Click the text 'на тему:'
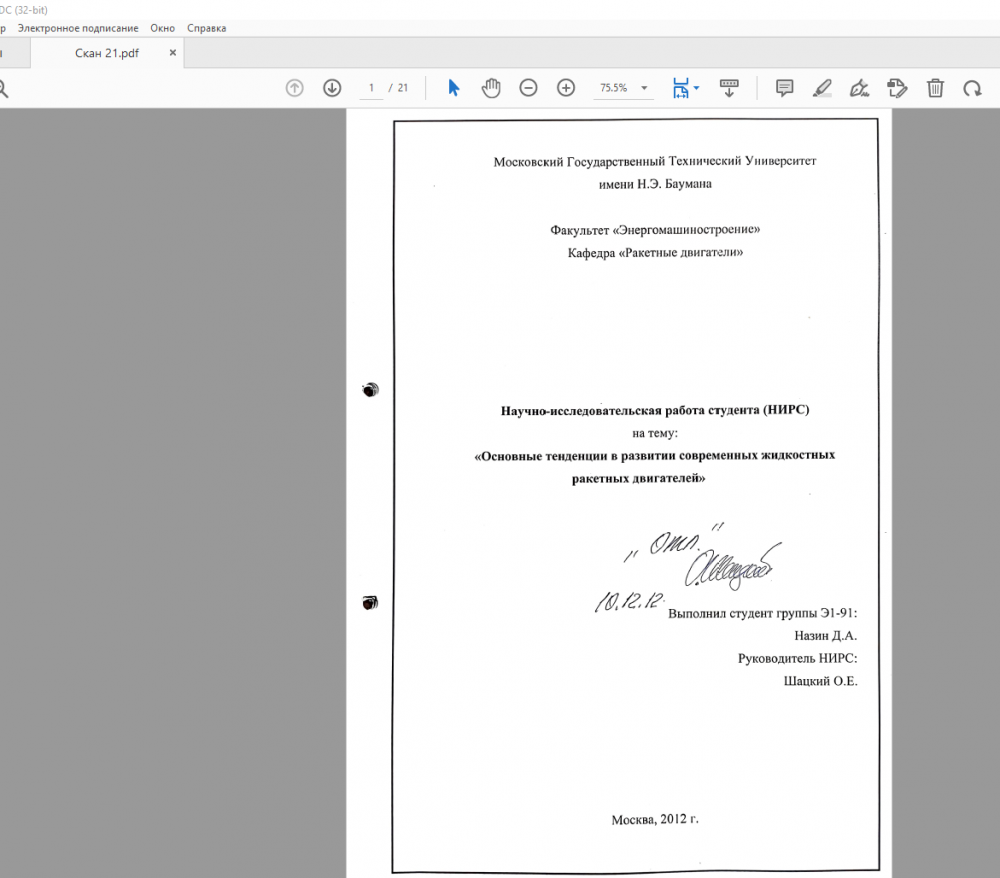The height and width of the screenshot is (878, 1000). [x=655, y=434]
